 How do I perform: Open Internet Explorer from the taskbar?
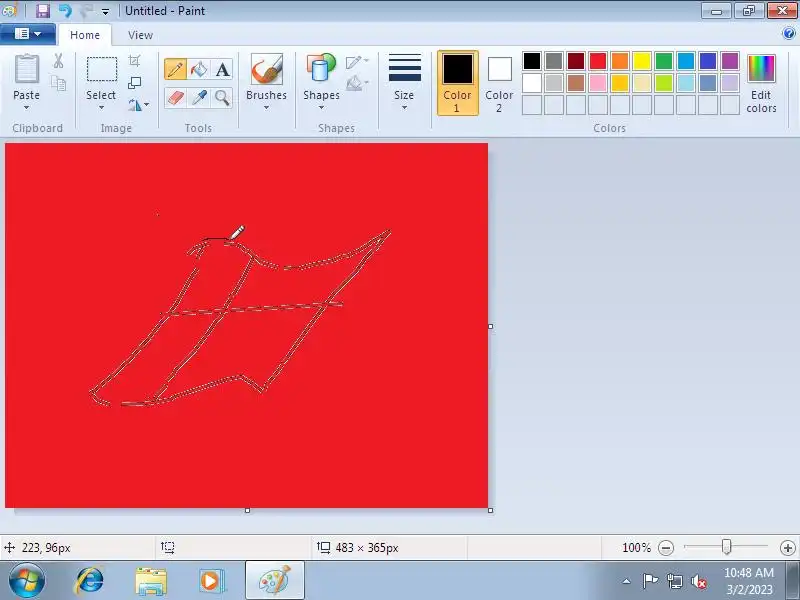89,581
